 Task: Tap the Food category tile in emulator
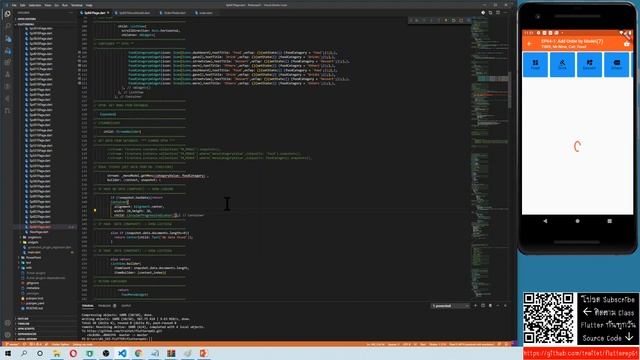535,64
